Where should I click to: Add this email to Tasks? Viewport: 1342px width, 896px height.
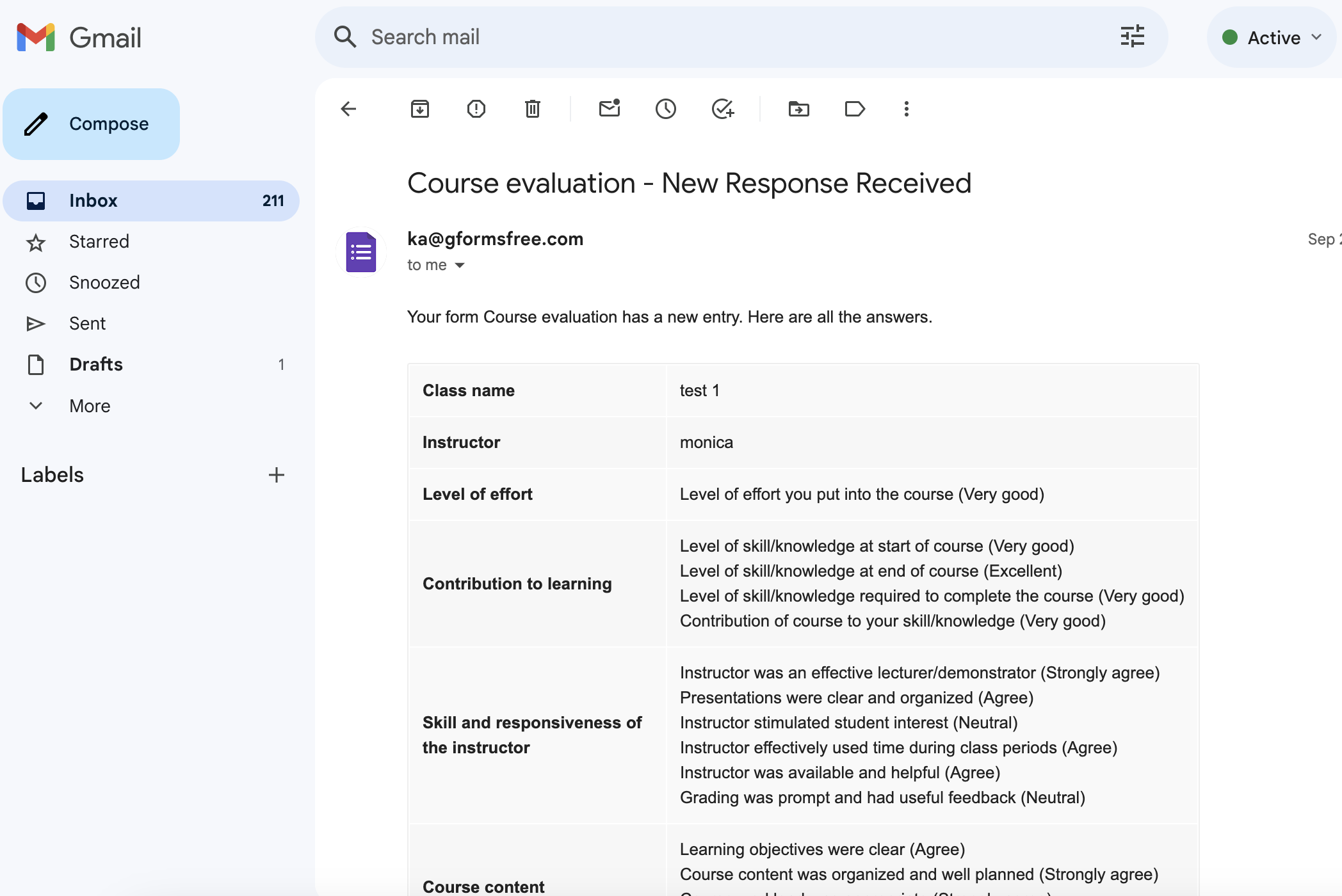click(x=723, y=109)
